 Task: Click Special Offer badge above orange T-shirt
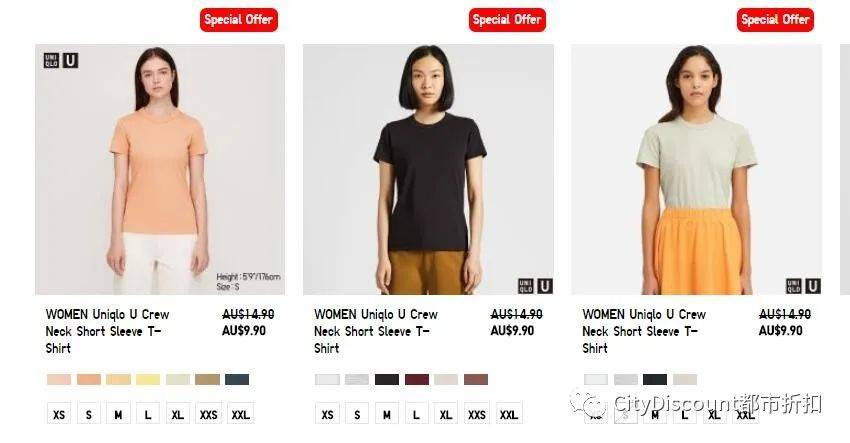[239, 20]
